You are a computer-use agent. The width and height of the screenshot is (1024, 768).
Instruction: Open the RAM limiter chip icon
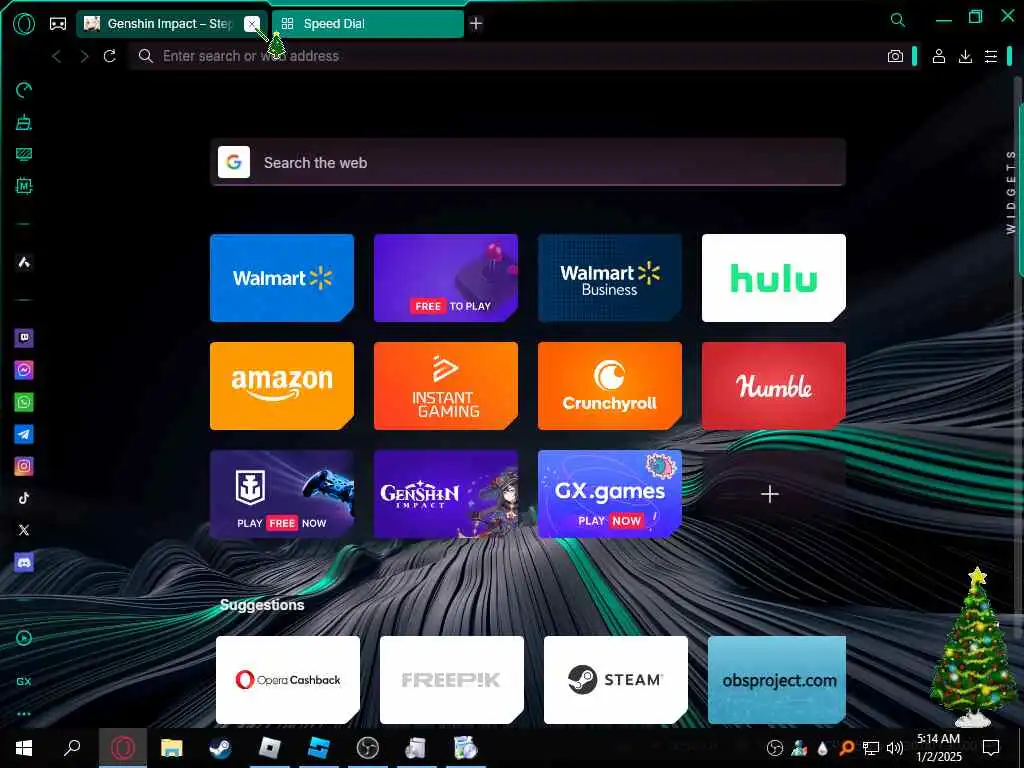[24, 186]
